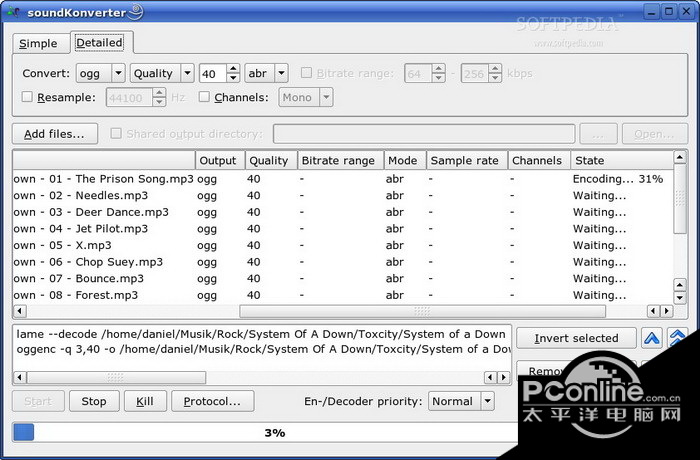700x460 pixels.
Task: Click the Invert selected button
Action: point(576,338)
